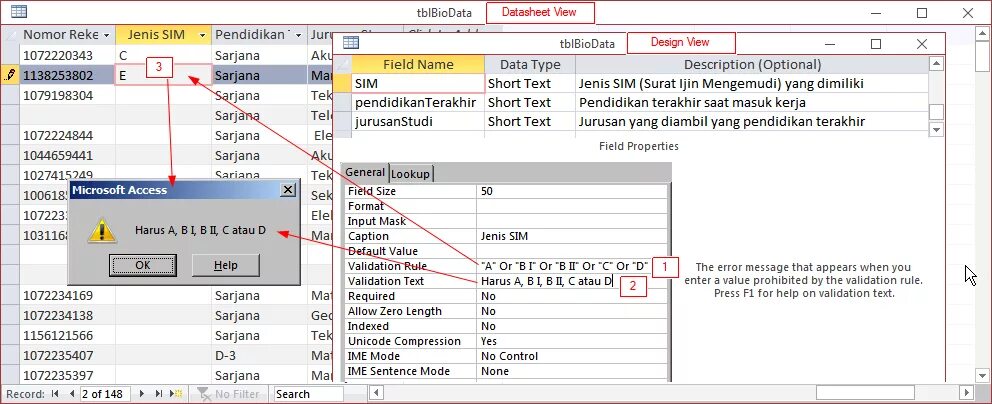Viewport: 992px width, 404px height.
Task: Click the datasheet horizontal scrollbar left arrow
Action: (x=375, y=393)
